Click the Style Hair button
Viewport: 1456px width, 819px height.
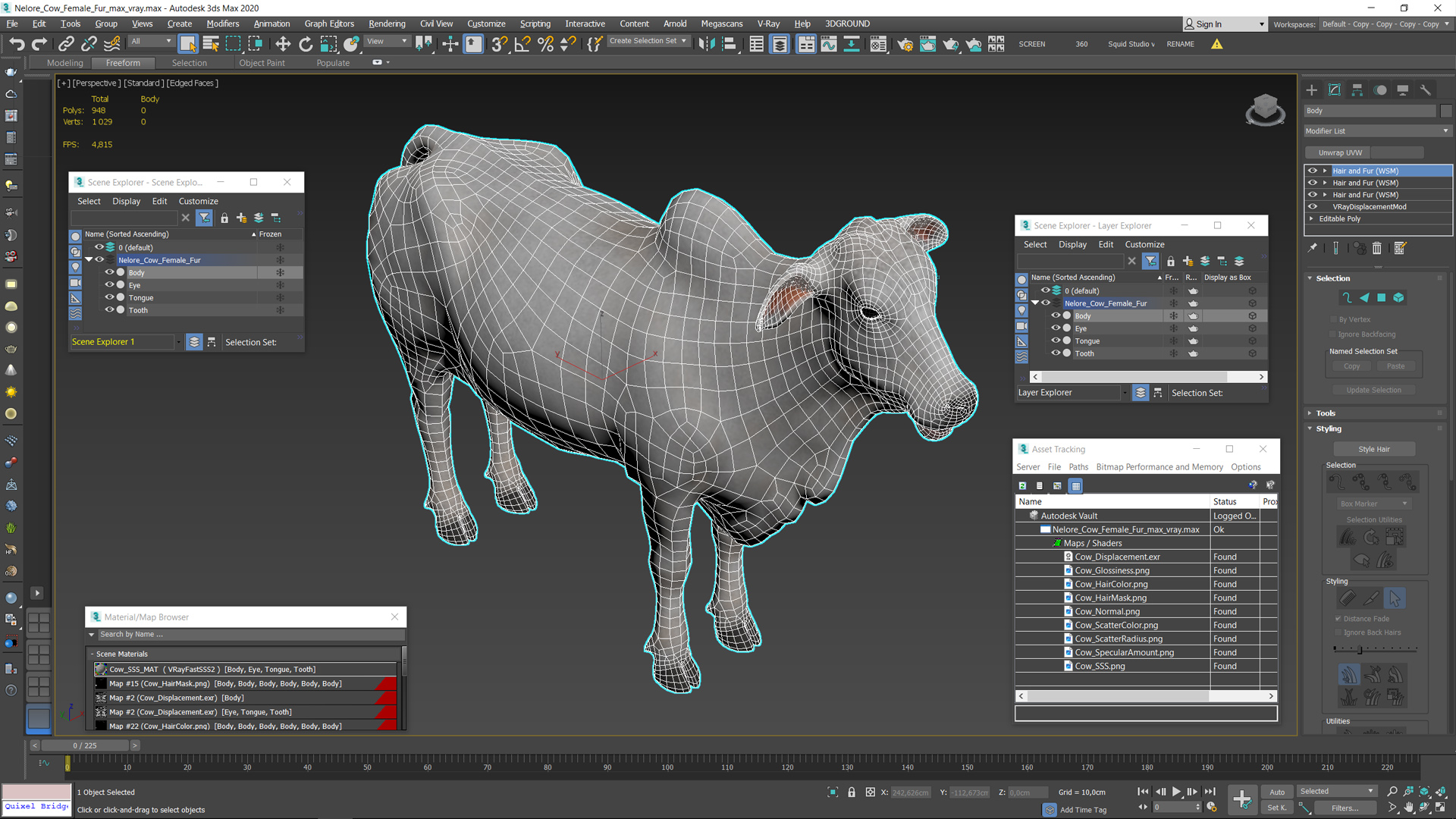[1373, 449]
